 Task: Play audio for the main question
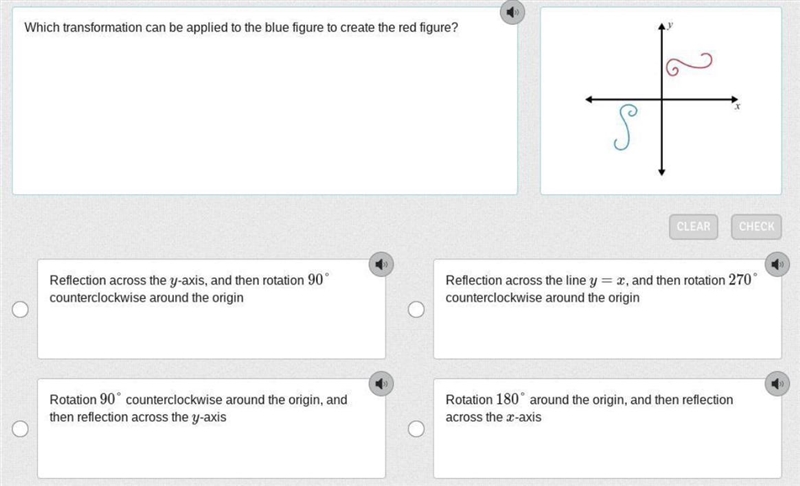(x=512, y=12)
